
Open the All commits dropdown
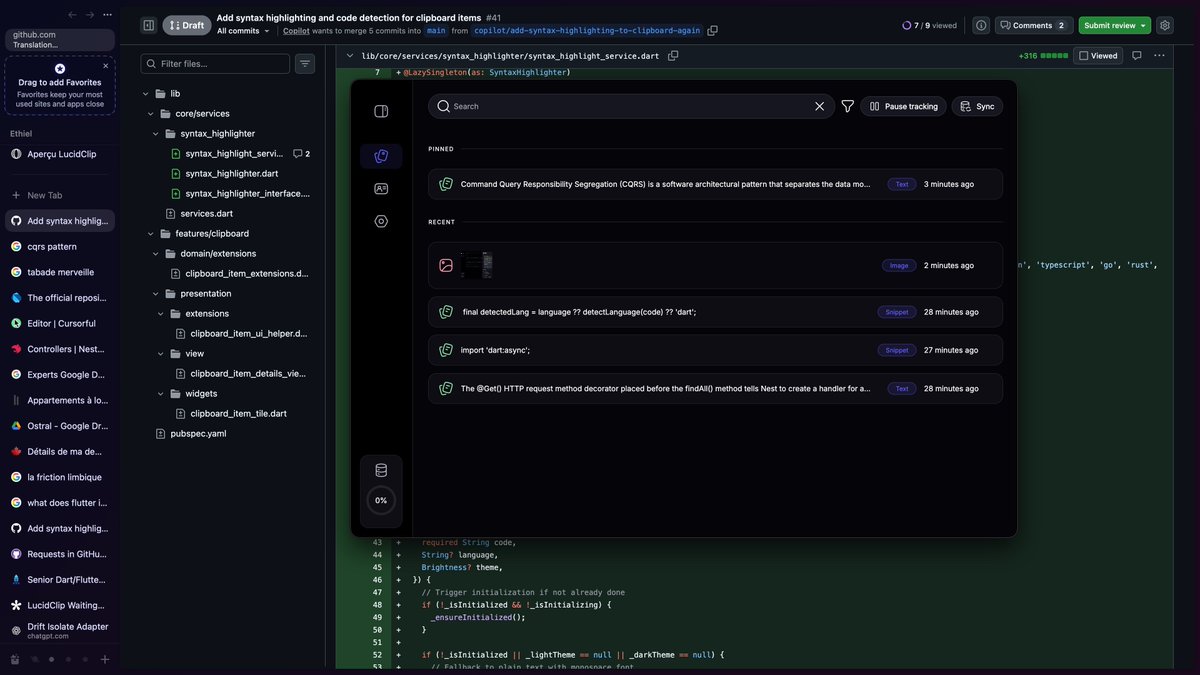click(x=243, y=31)
